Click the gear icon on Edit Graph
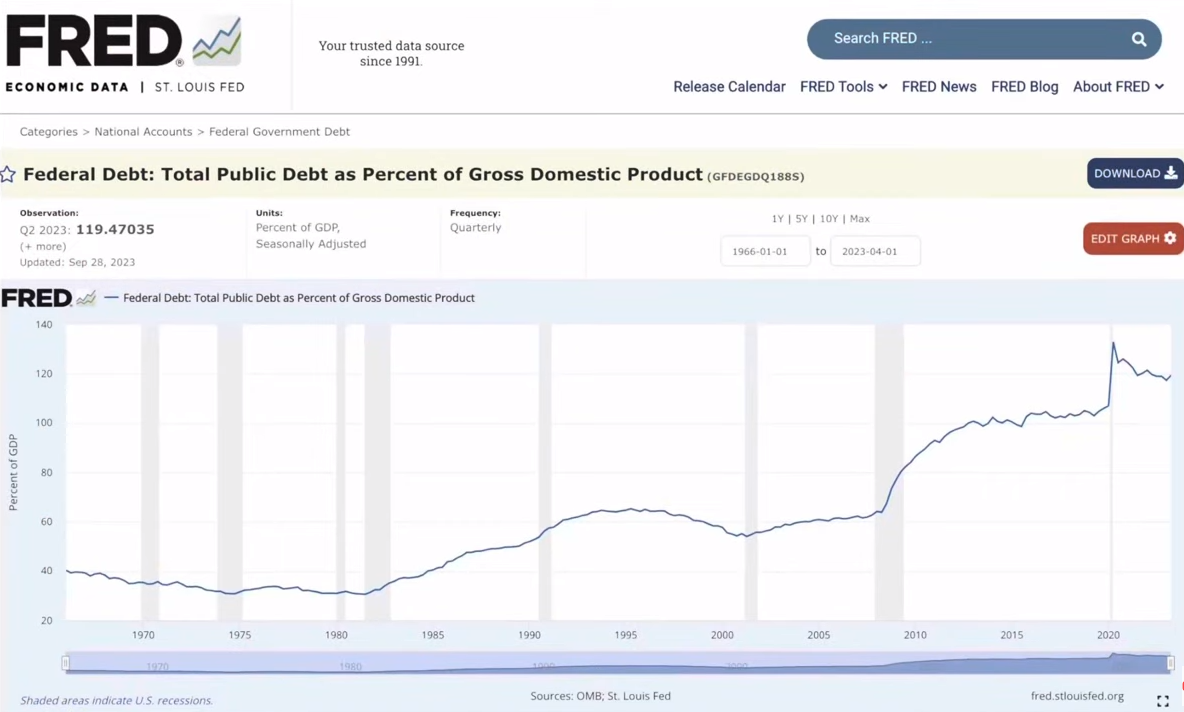 click(x=1170, y=239)
